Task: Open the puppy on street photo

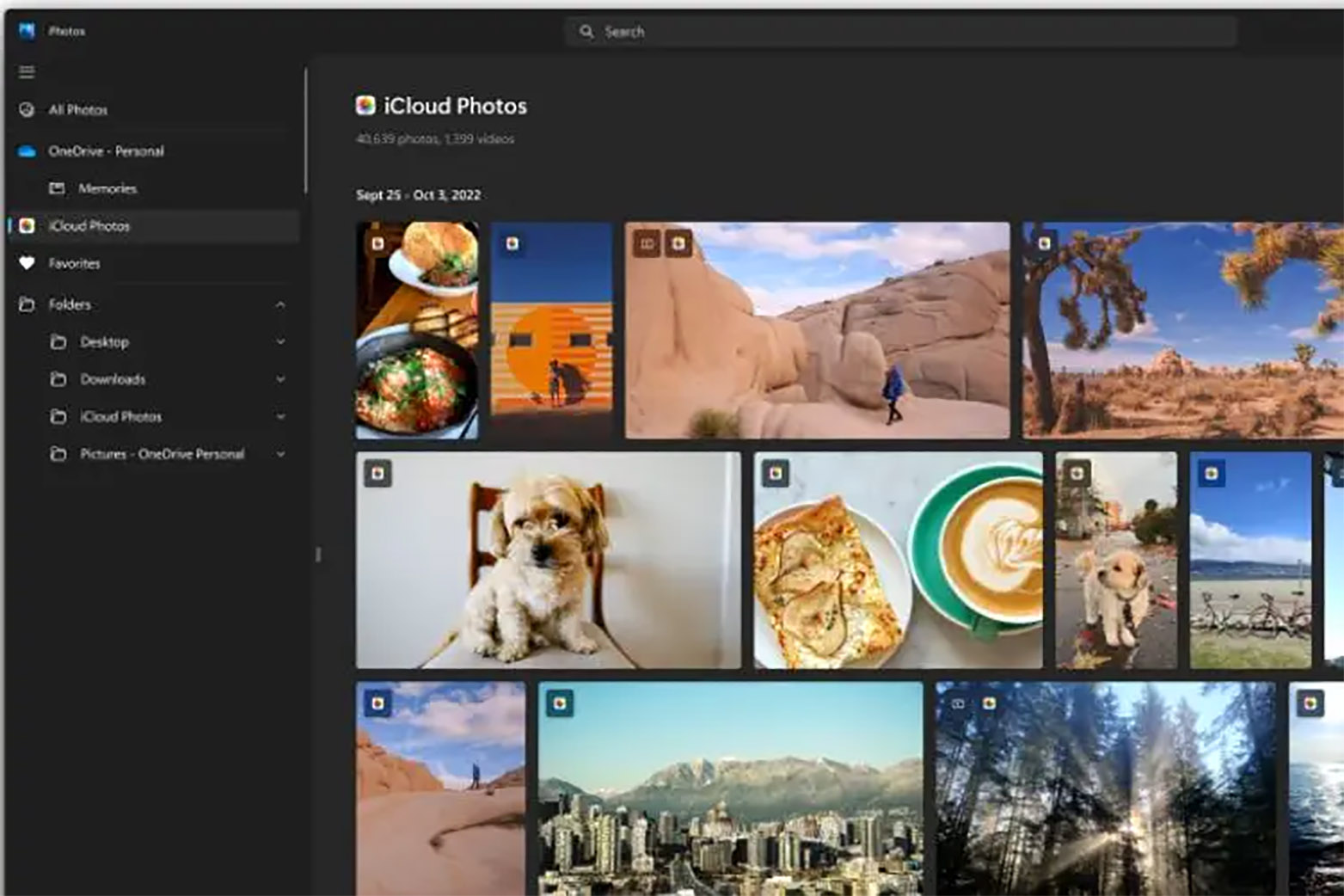Action: tap(1116, 561)
